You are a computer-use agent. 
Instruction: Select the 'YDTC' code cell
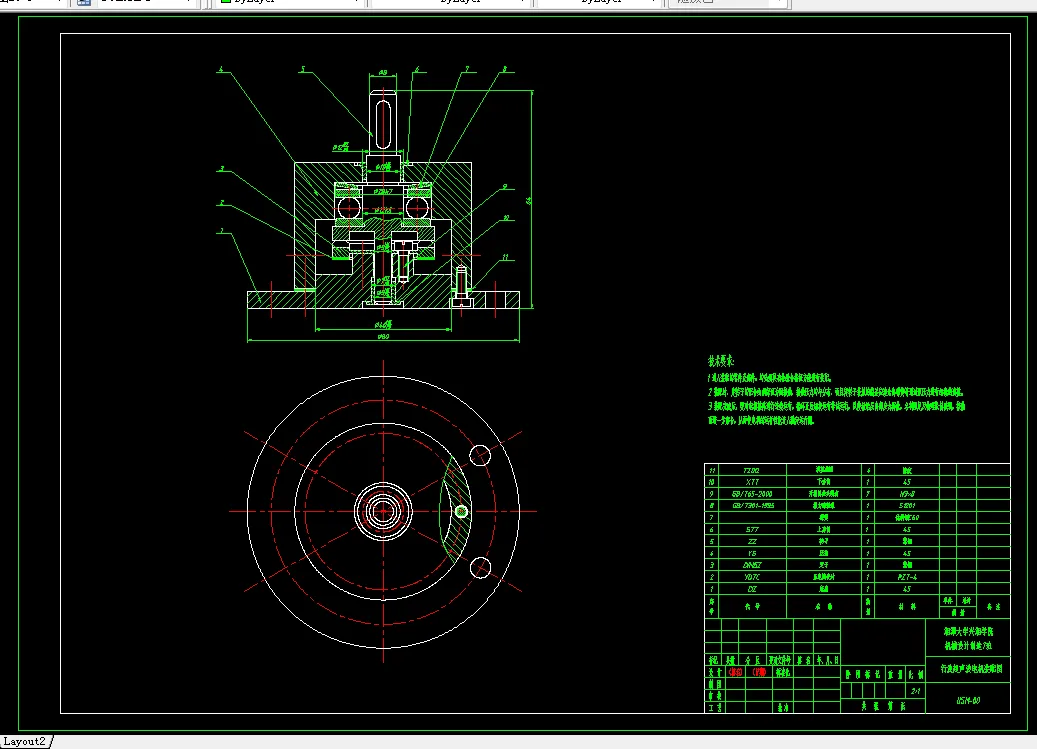[751, 577]
